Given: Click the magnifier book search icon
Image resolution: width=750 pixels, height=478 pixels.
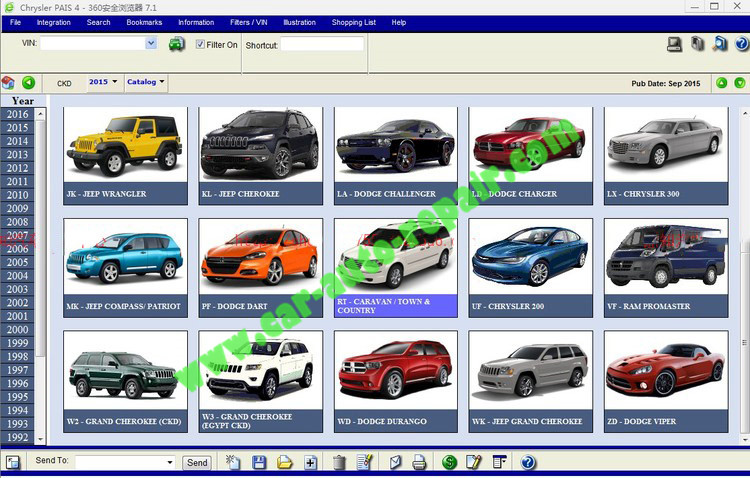Looking at the screenshot, I should (720, 44).
